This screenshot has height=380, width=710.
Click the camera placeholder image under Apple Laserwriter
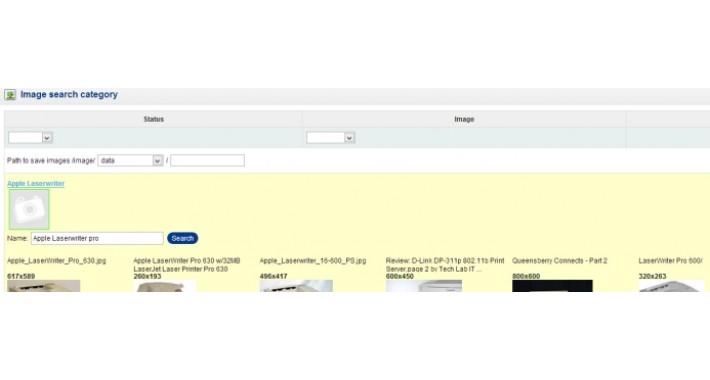[29, 209]
